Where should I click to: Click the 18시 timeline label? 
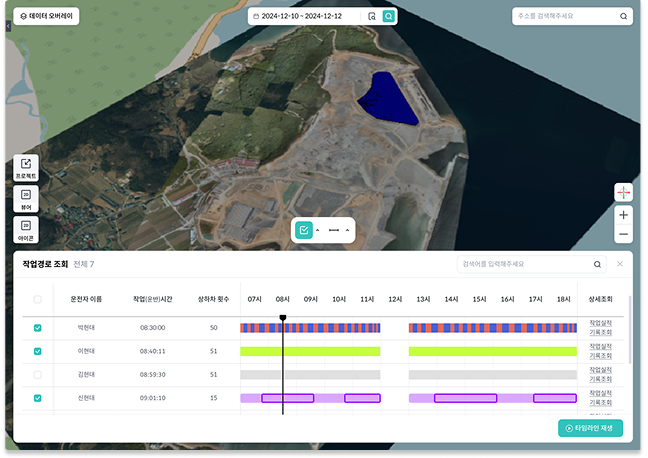pyautogui.click(x=564, y=299)
